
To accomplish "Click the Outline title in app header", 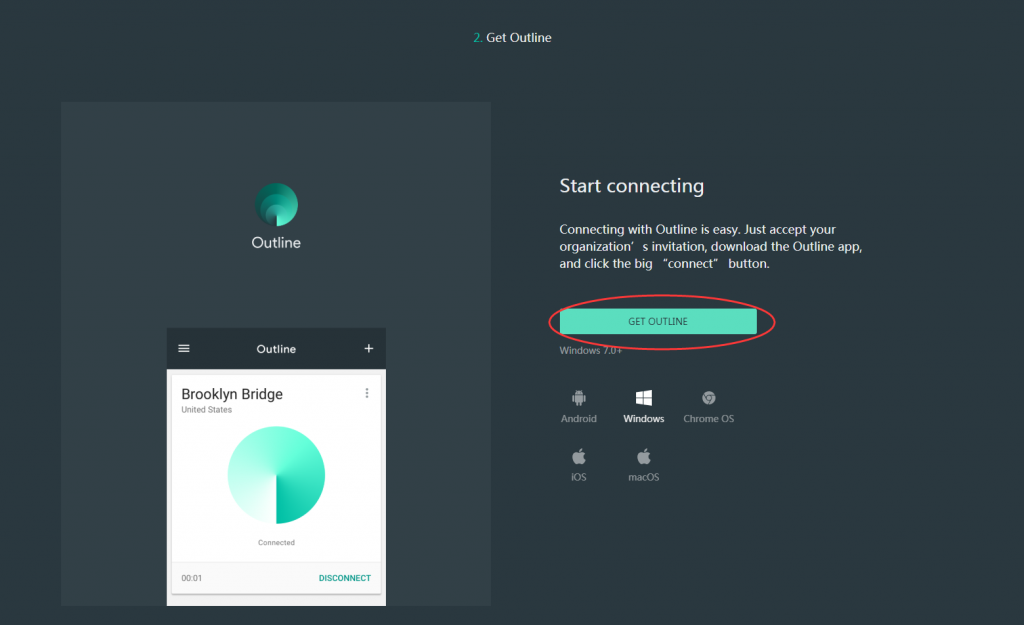I will coord(276,349).
